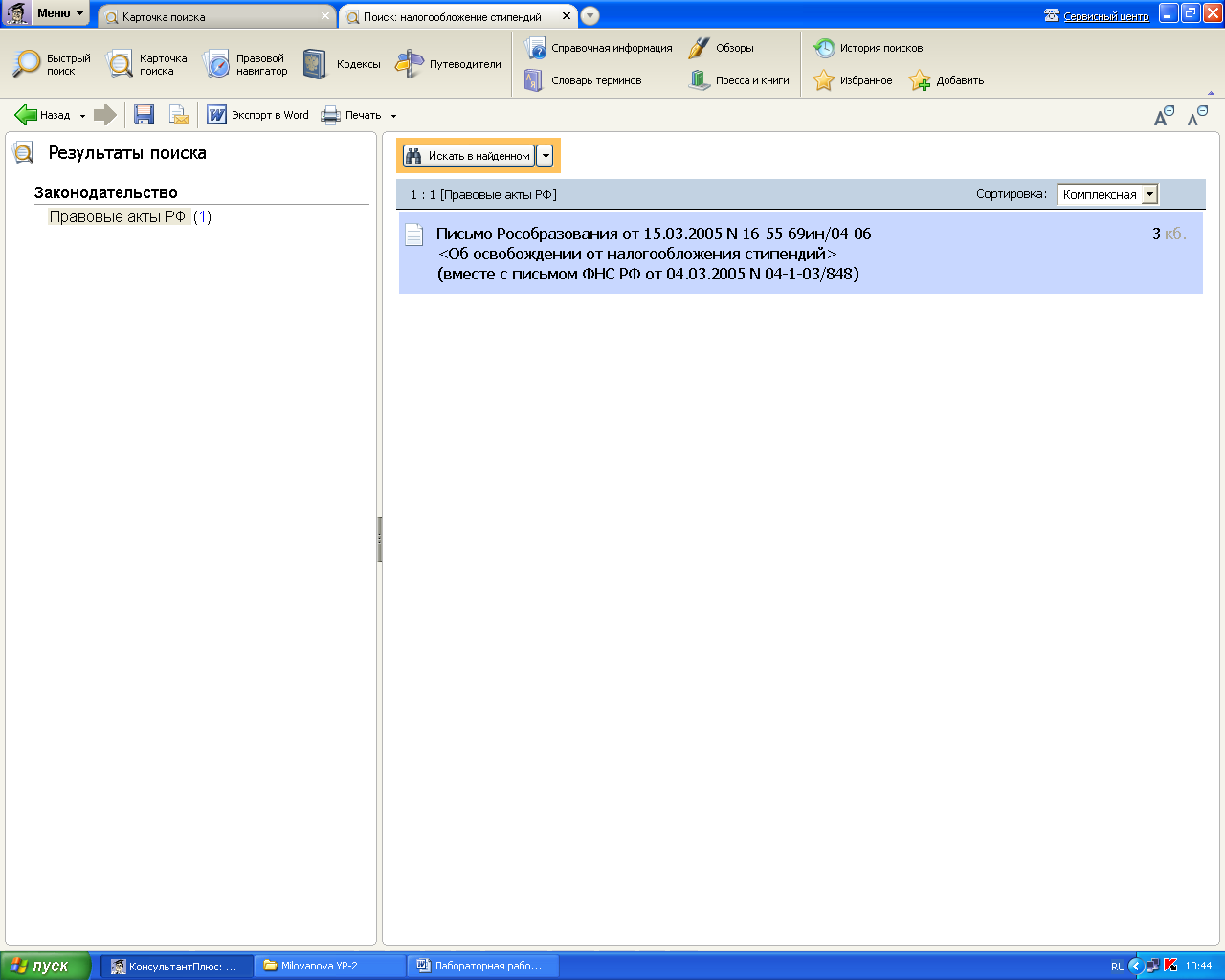
Task: Close the Поиск: налогообложение стипендий tab
Action: [x=567, y=16]
